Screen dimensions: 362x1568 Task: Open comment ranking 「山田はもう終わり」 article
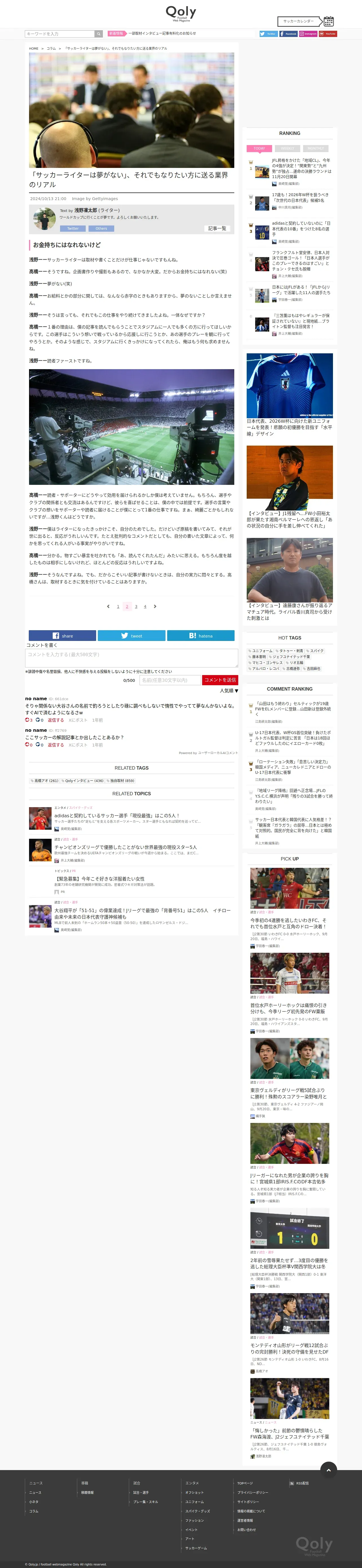click(x=293, y=709)
